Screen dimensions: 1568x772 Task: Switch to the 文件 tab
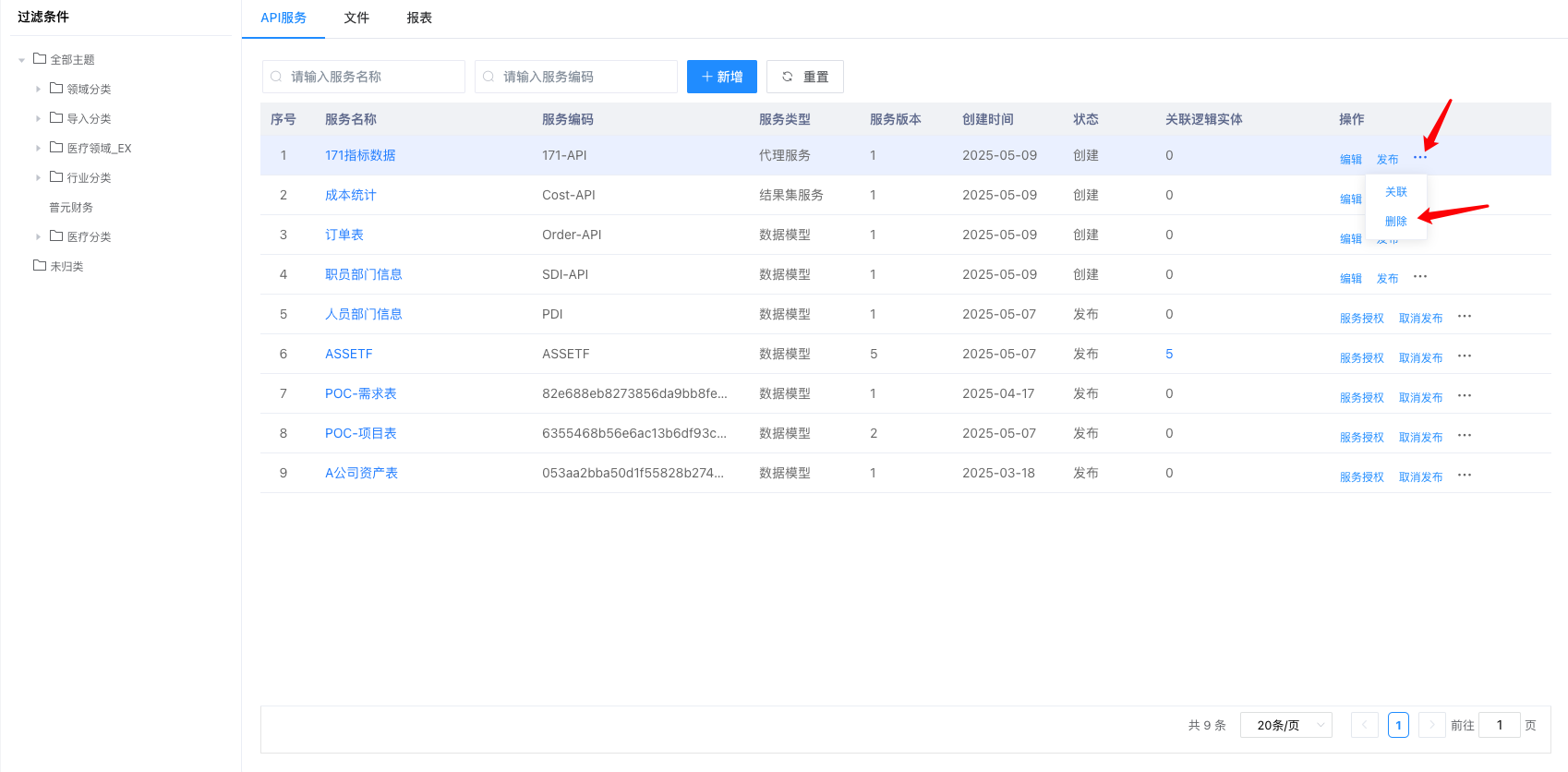pos(356,18)
